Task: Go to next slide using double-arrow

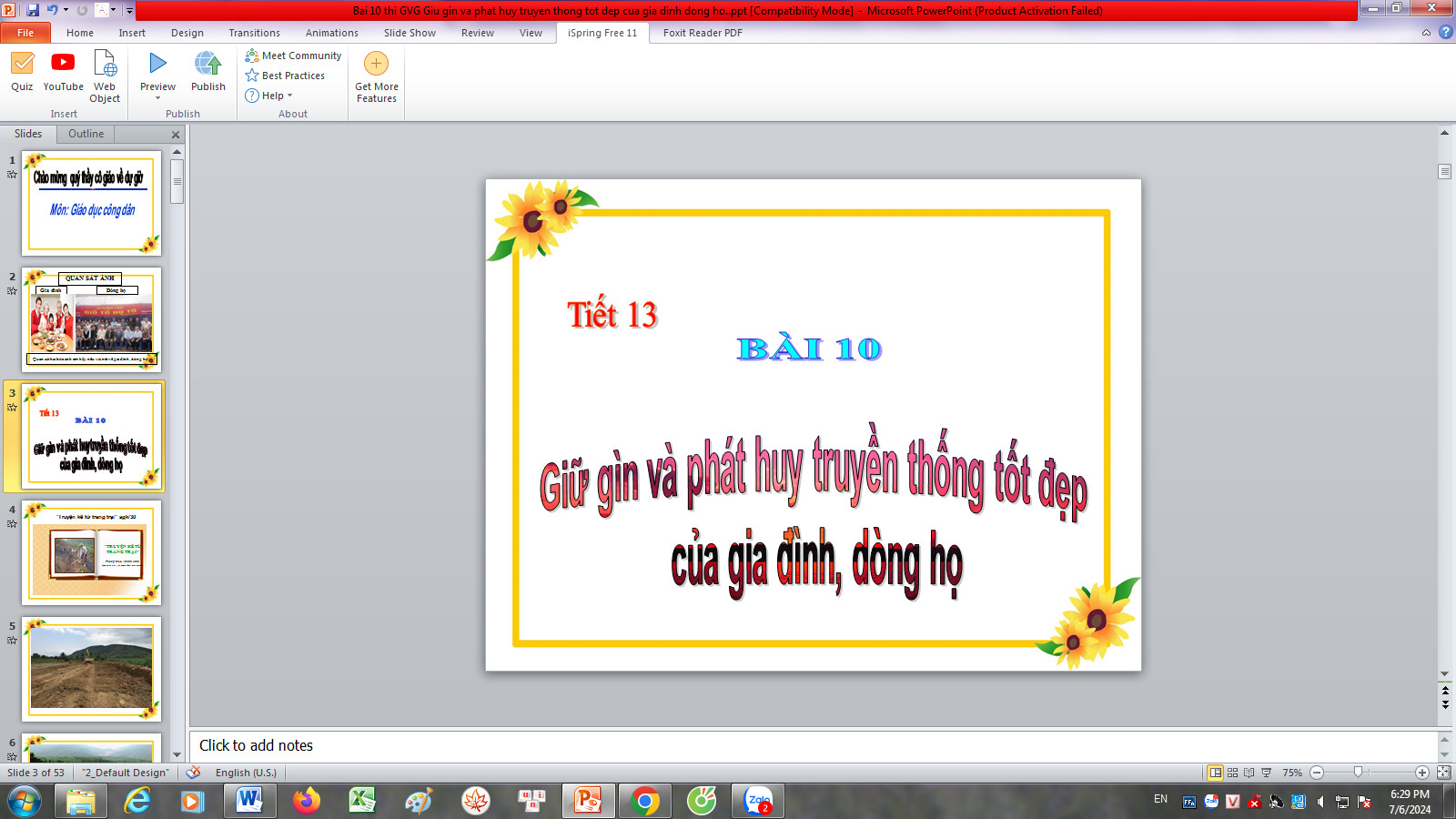Action: pos(1445,705)
